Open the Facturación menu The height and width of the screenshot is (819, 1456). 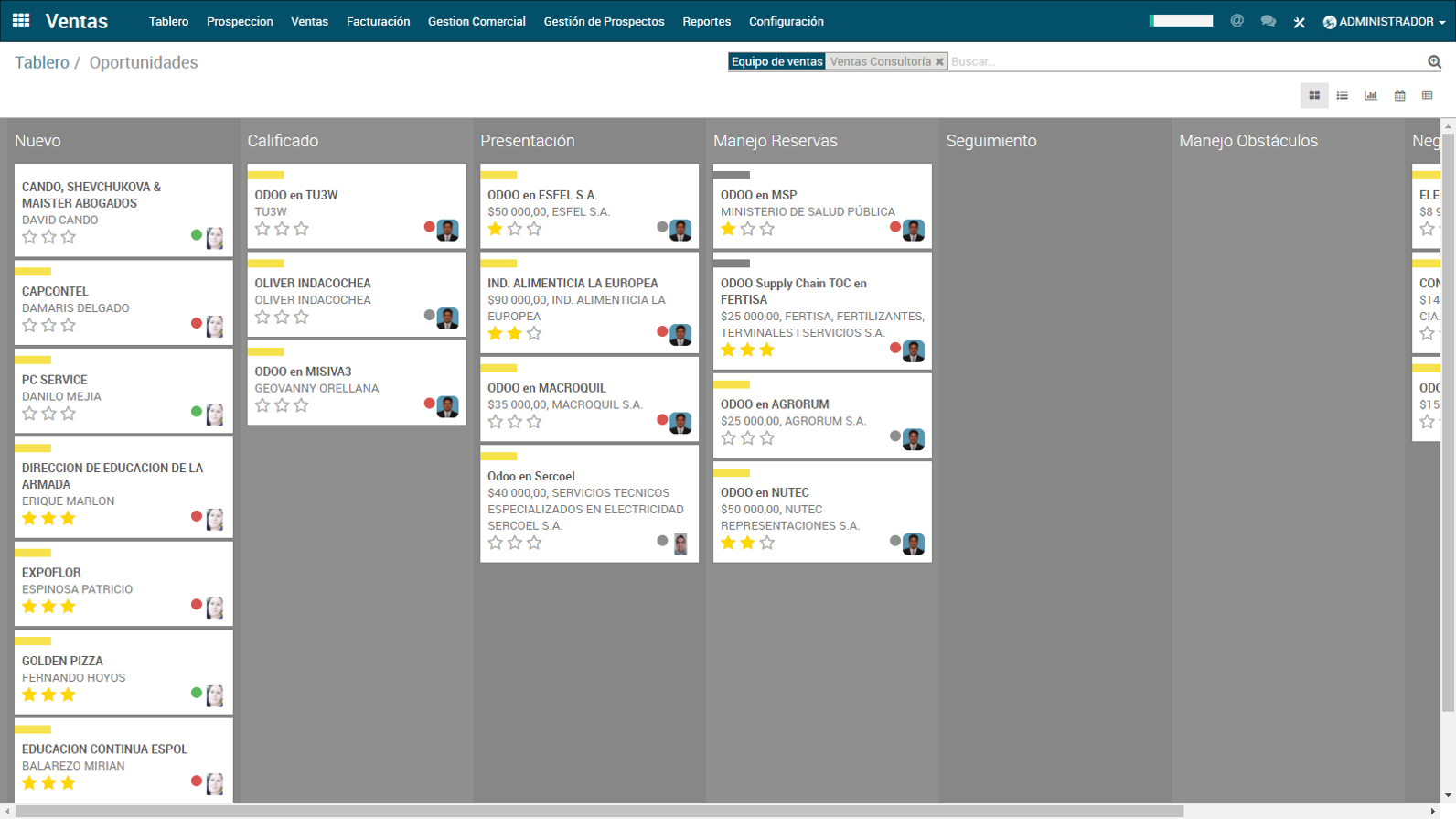tap(378, 21)
